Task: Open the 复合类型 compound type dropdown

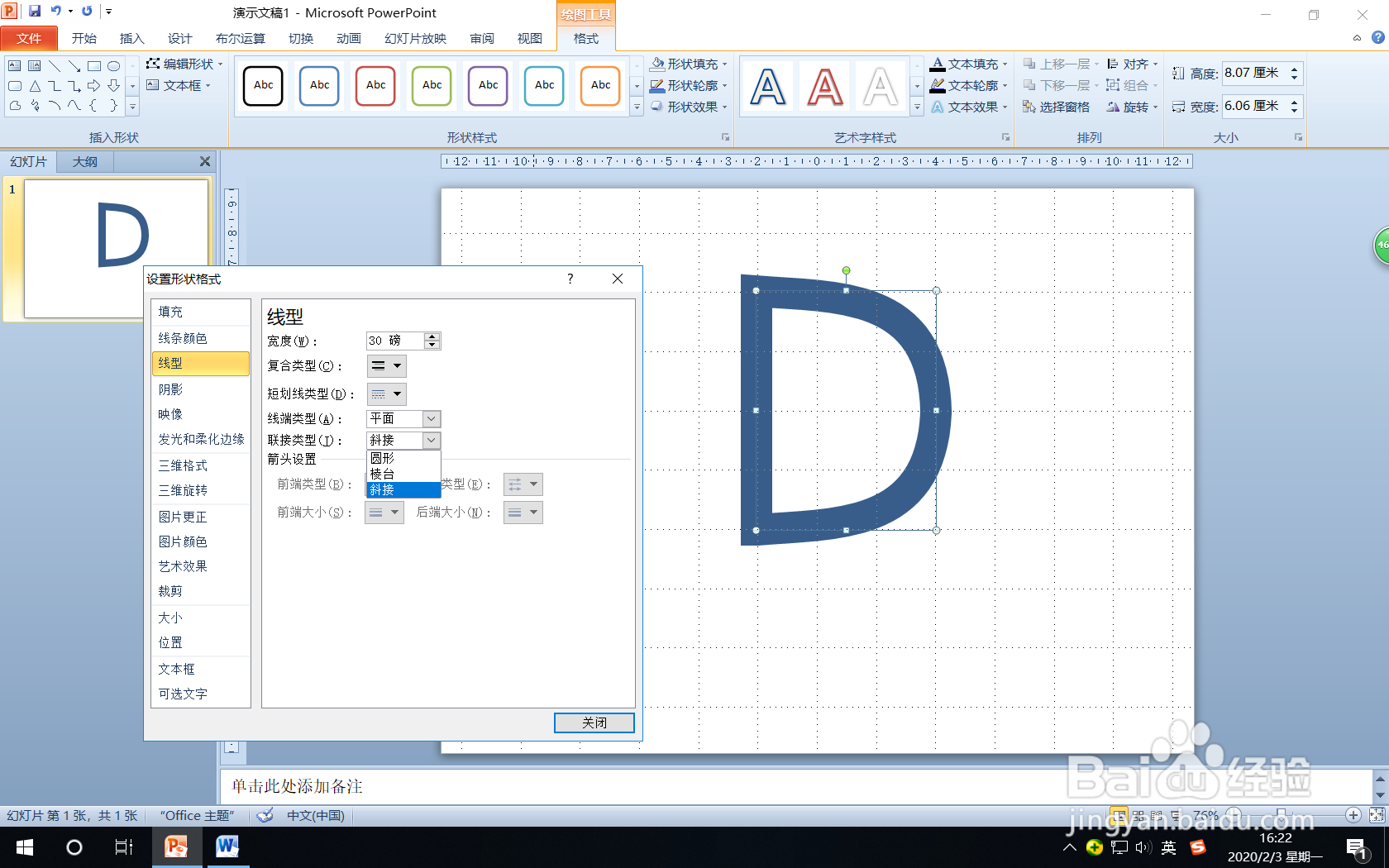Action: click(x=386, y=365)
